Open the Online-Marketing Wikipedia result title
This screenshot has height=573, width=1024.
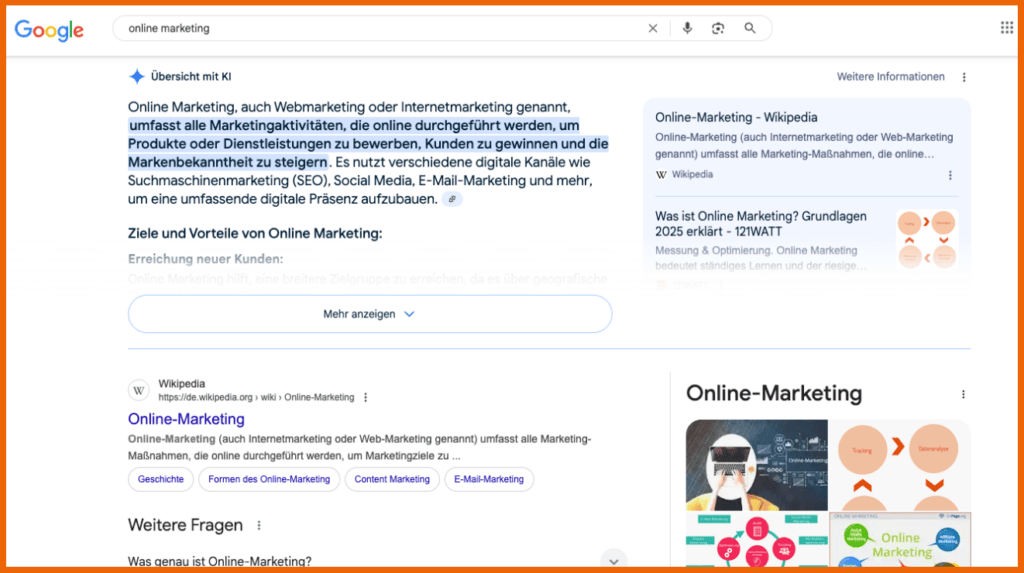pyautogui.click(x=186, y=419)
